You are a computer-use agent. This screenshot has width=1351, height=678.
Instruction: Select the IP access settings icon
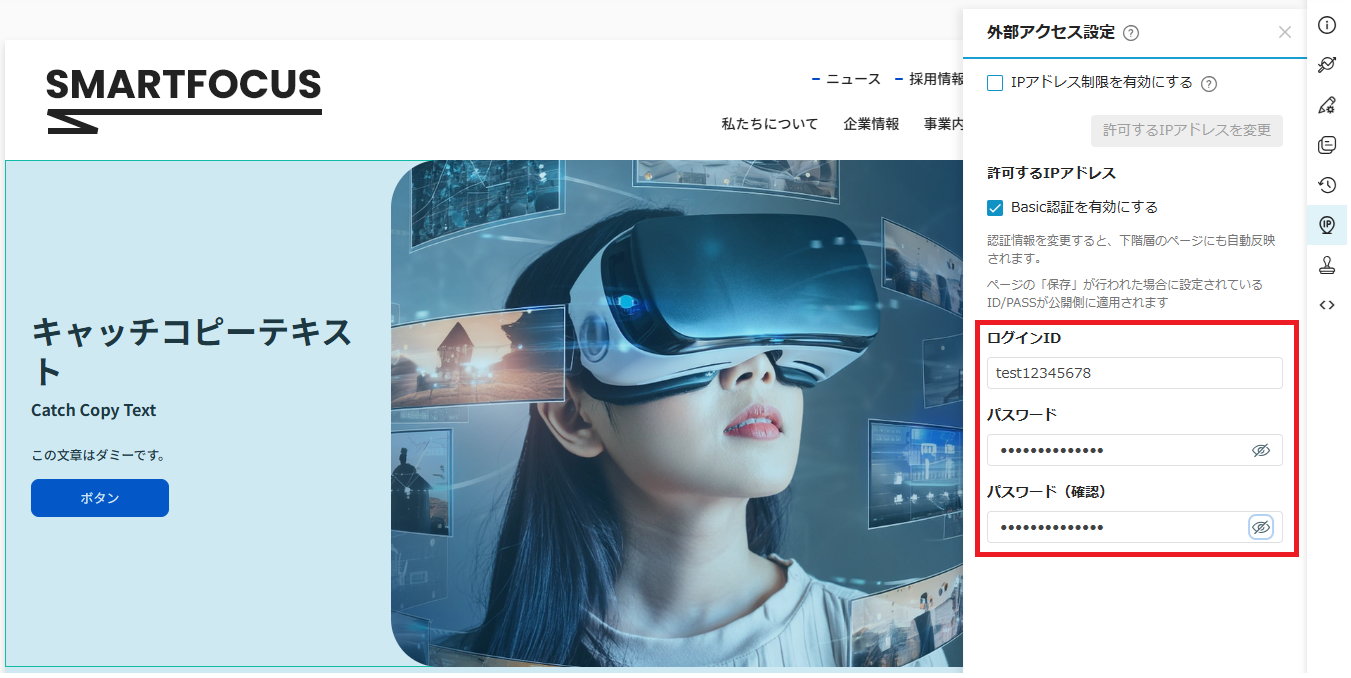point(1327,225)
